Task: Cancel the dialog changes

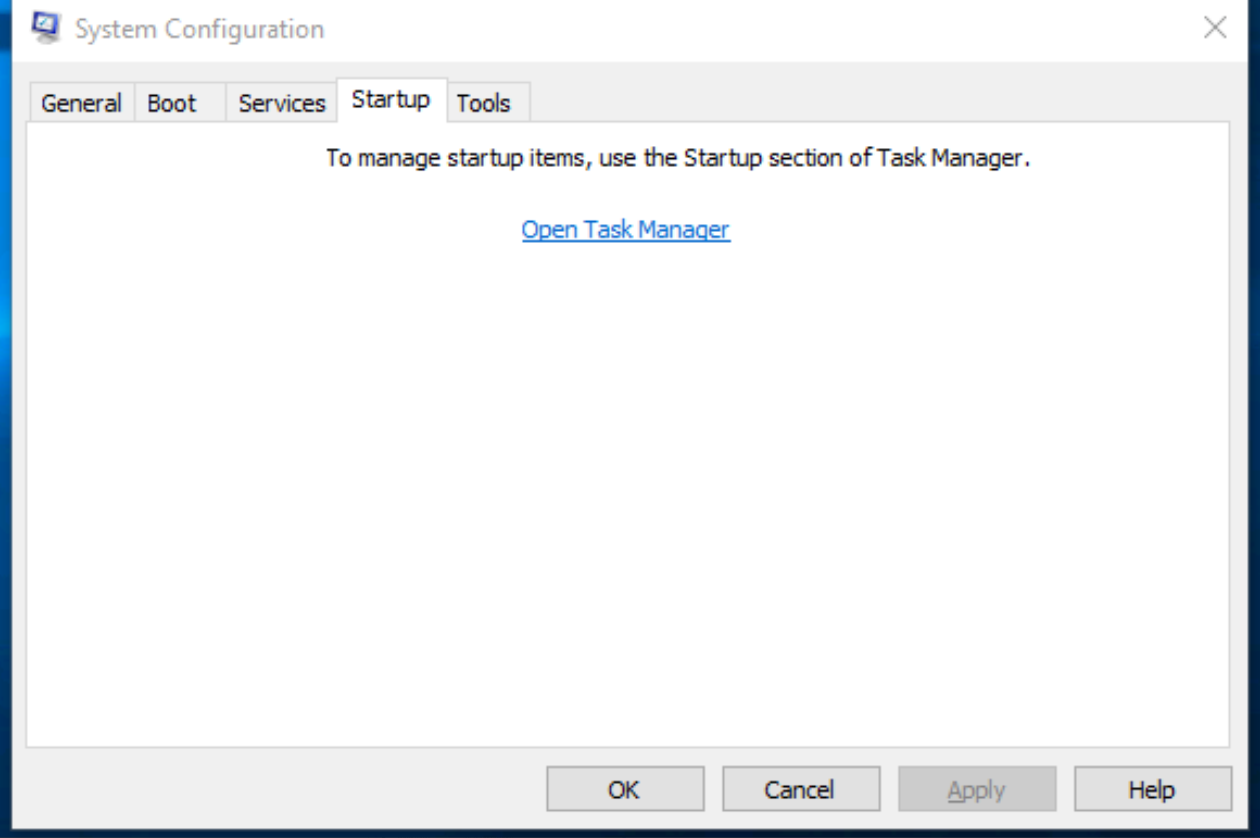Action: point(800,790)
